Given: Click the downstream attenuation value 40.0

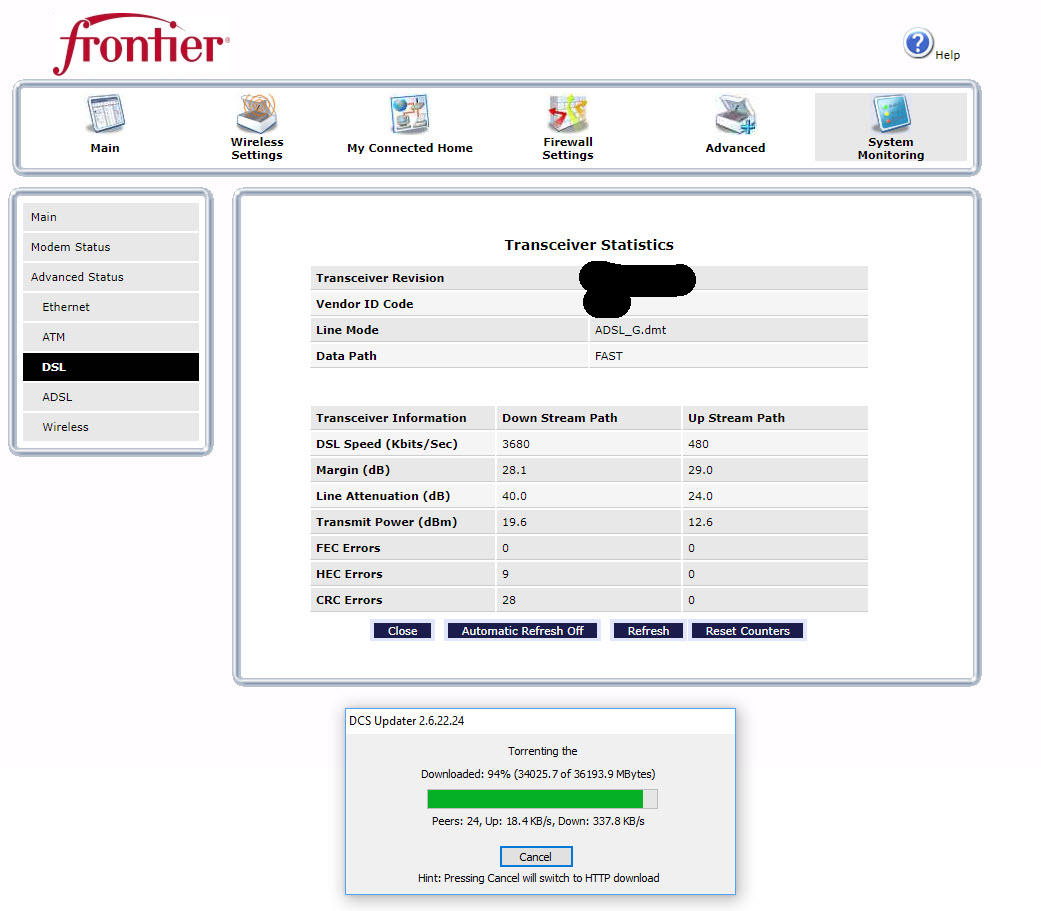Looking at the screenshot, I should click(x=515, y=496).
